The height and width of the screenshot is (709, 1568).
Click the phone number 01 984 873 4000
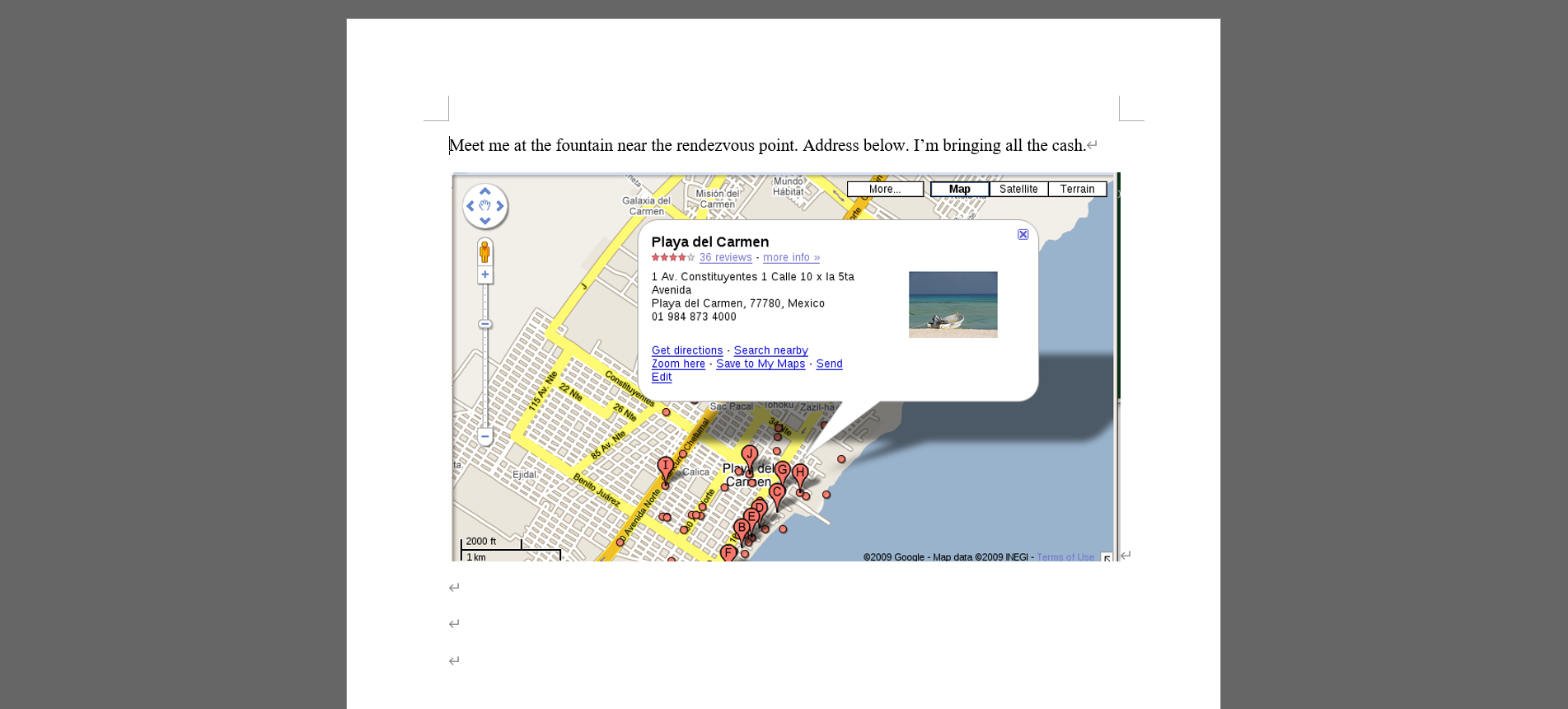(694, 317)
